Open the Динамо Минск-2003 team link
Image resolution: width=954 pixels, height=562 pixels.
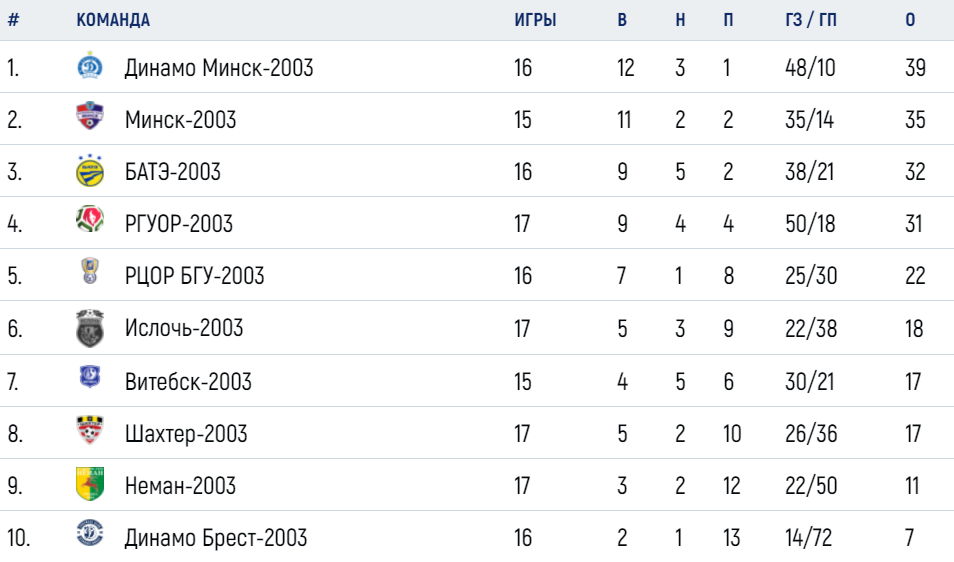(x=219, y=68)
